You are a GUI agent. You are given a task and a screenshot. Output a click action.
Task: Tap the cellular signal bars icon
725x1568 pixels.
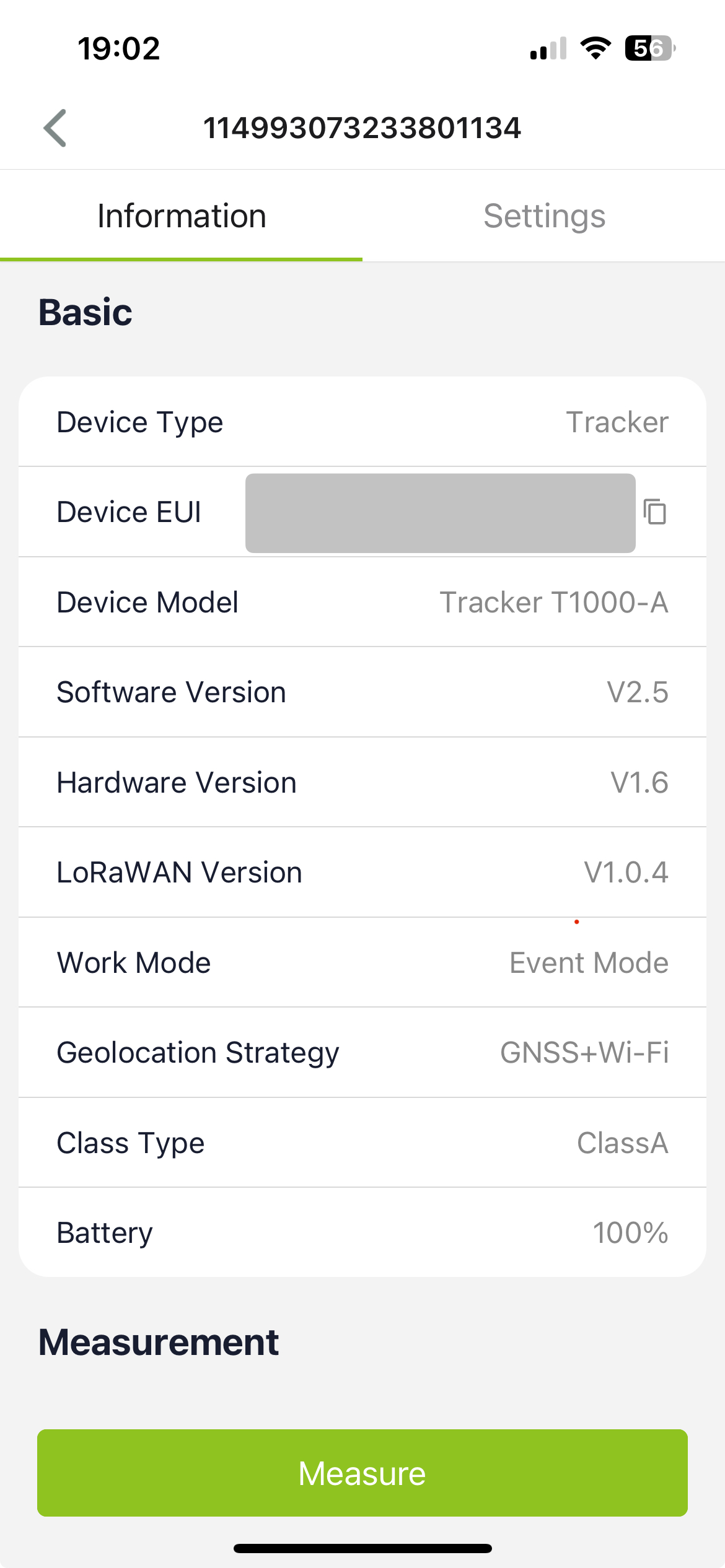pyautogui.click(x=548, y=48)
